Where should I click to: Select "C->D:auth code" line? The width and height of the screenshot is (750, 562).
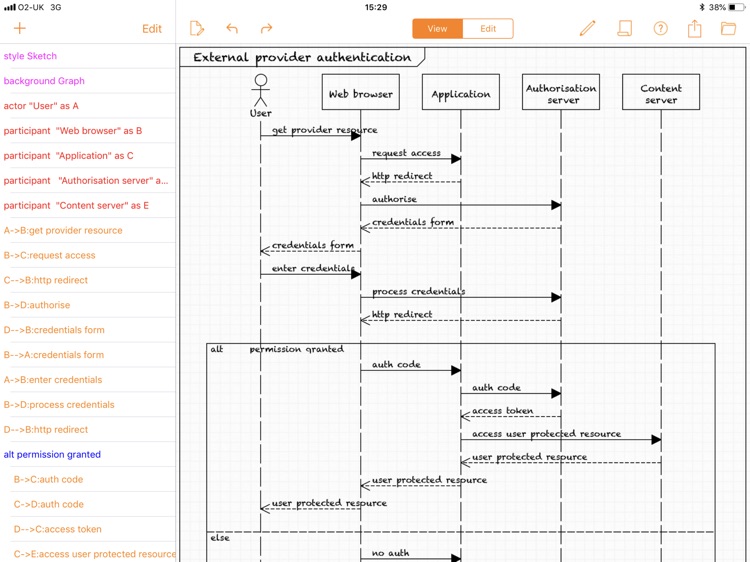[88, 504]
